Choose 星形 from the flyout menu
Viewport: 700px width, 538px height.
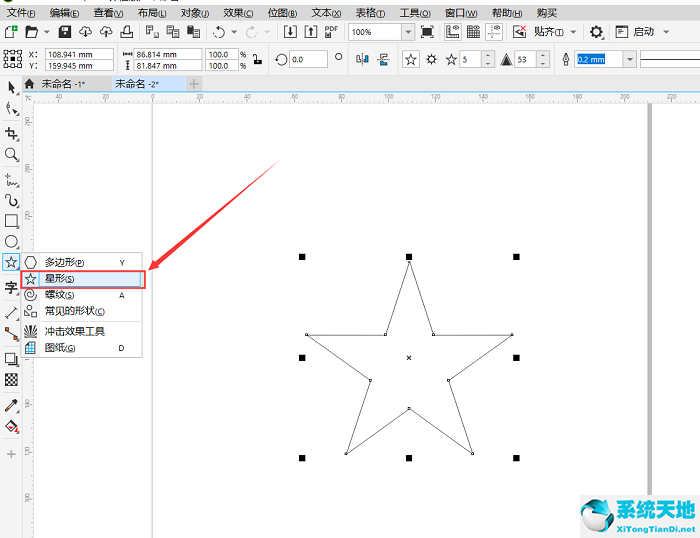tap(60, 278)
